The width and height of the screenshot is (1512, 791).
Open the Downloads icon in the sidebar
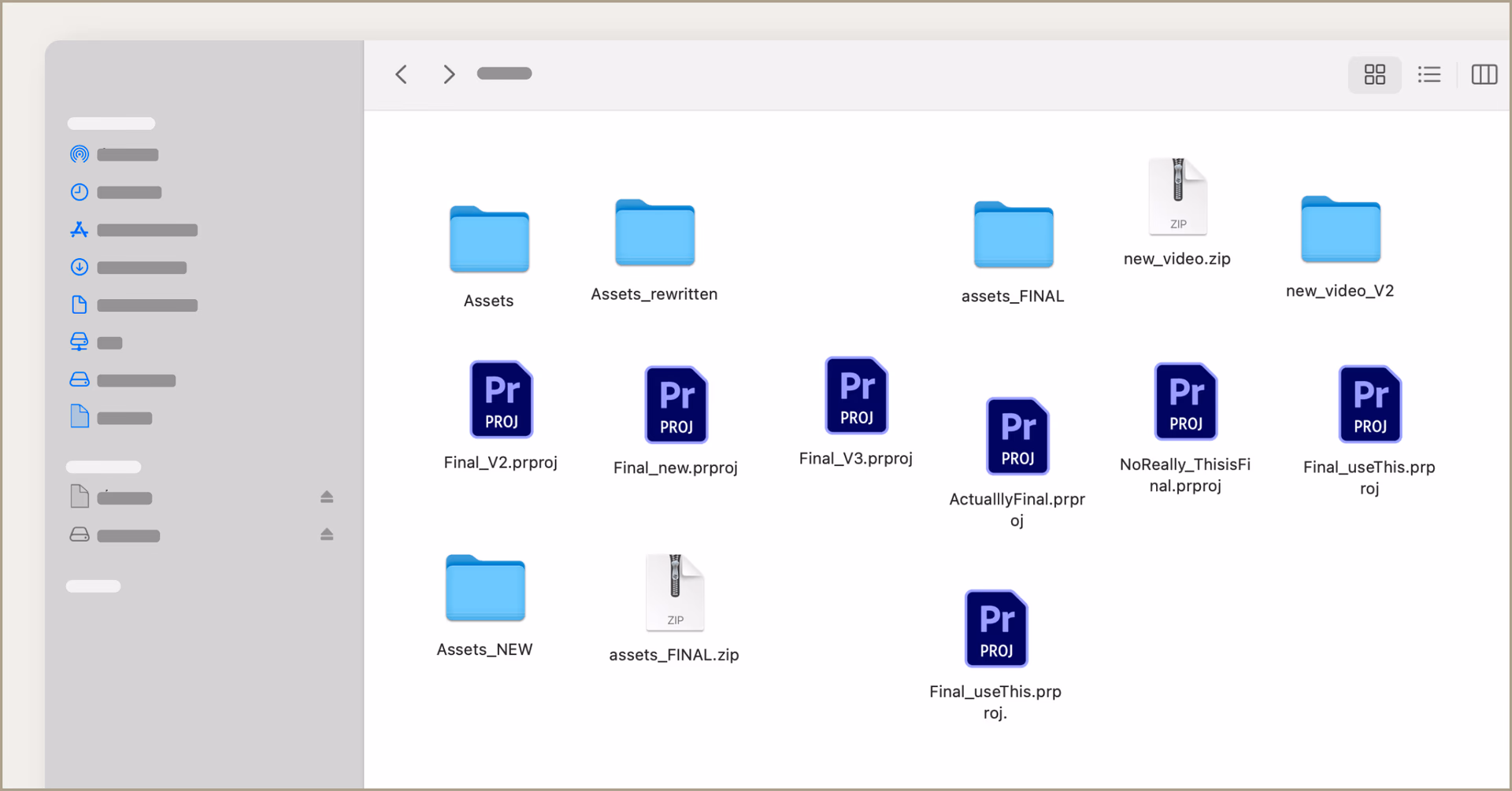(79, 267)
